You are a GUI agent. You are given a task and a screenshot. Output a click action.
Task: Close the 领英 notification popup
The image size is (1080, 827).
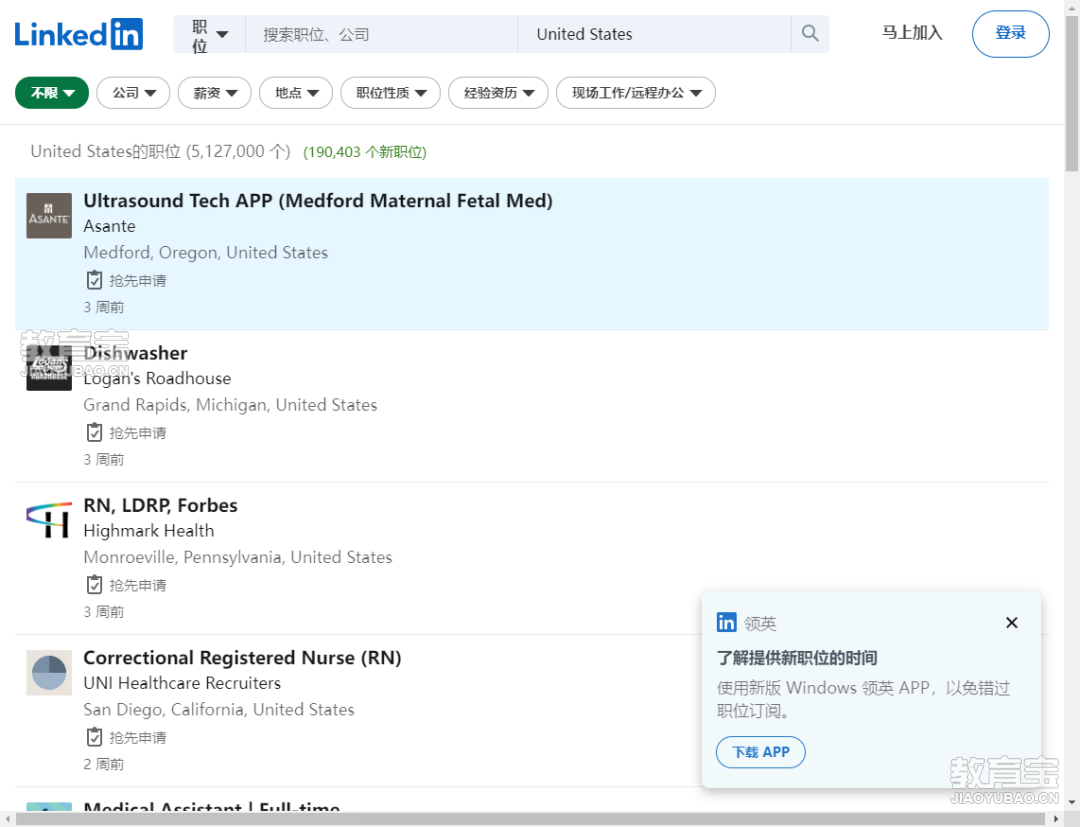[x=1011, y=622]
